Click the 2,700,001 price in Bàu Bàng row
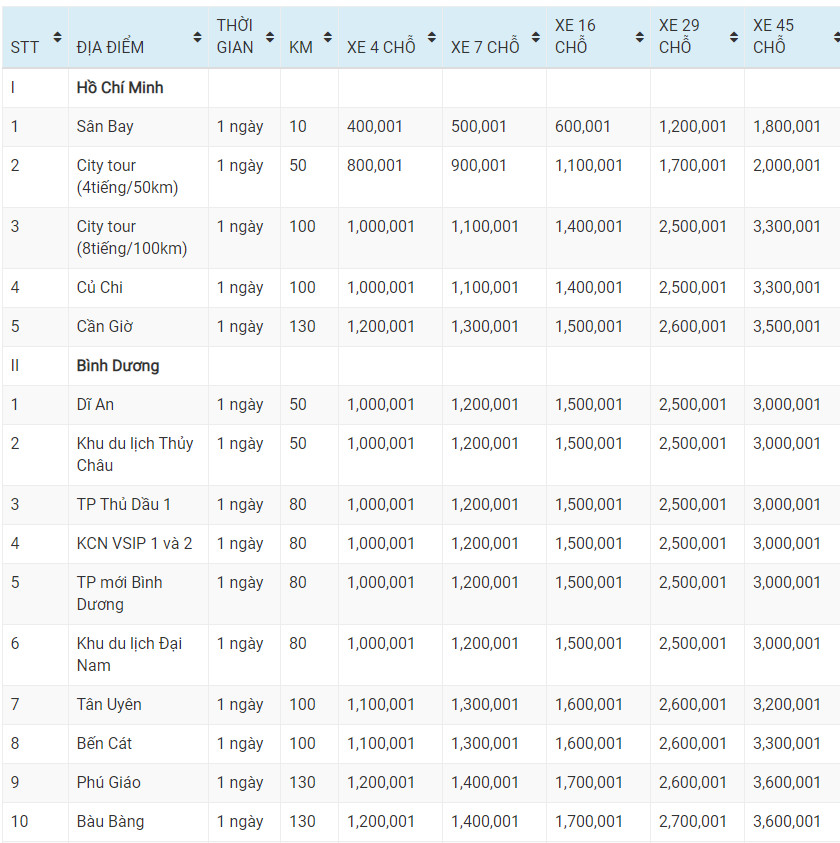 pos(693,822)
